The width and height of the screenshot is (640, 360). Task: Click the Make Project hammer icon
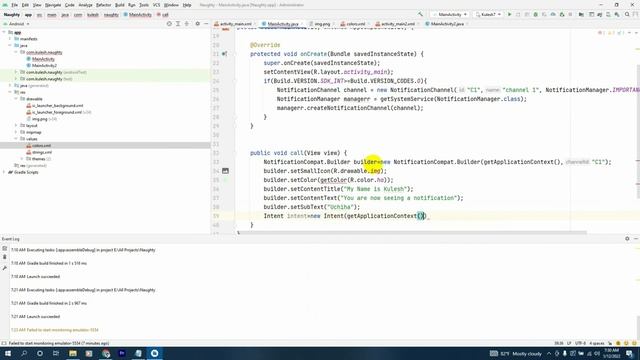coord(420,14)
